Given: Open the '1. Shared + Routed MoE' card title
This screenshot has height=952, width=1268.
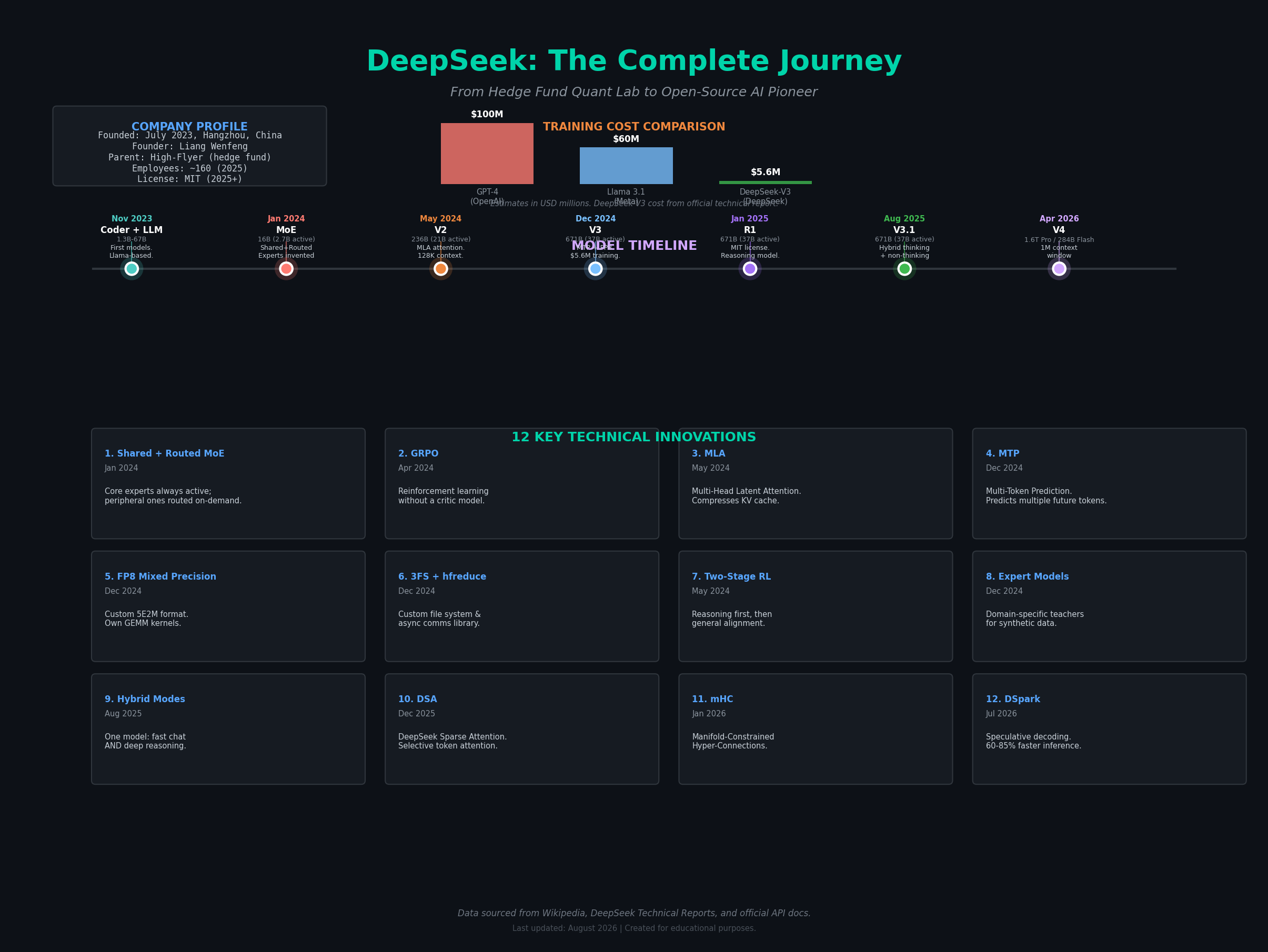Looking at the screenshot, I should [x=165, y=453].
